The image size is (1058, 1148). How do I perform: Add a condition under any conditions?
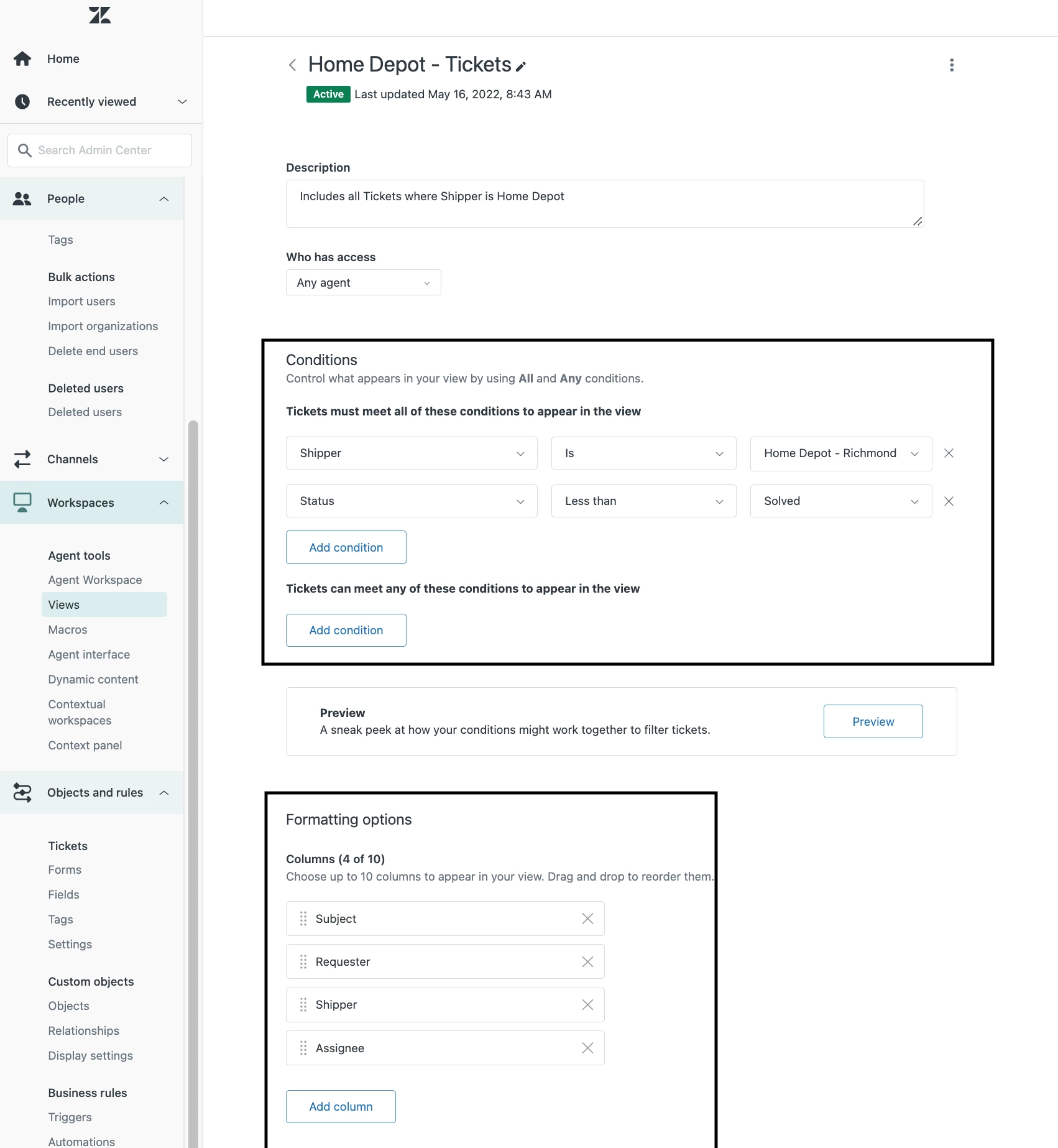346,630
